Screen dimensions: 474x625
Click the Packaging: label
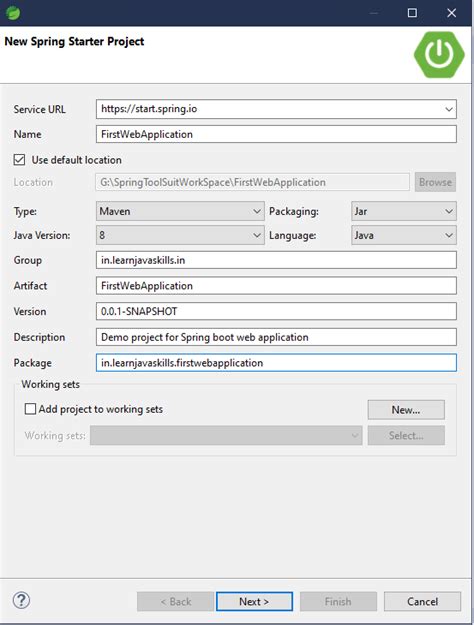click(x=294, y=211)
